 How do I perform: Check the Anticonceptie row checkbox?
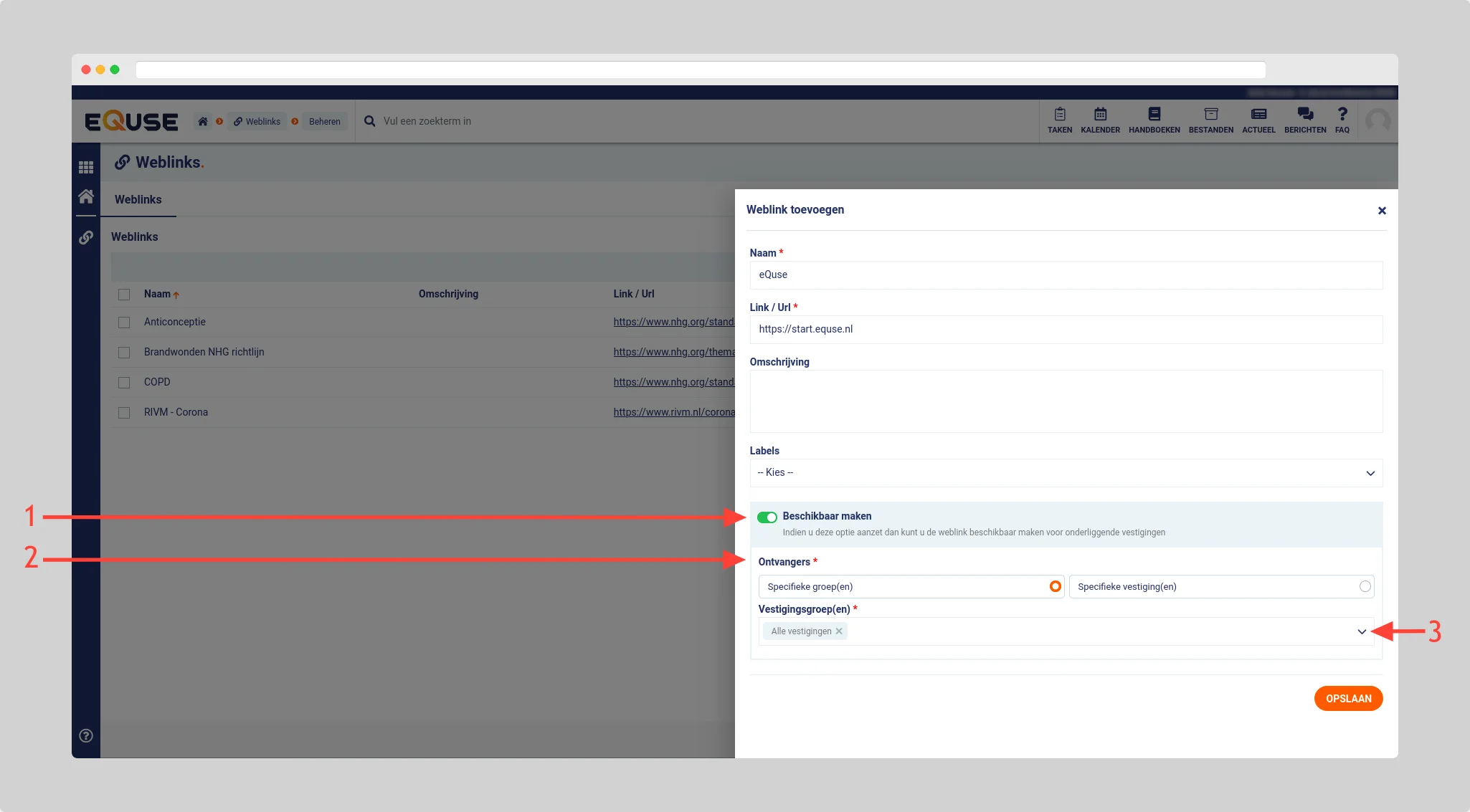(124, 323)
